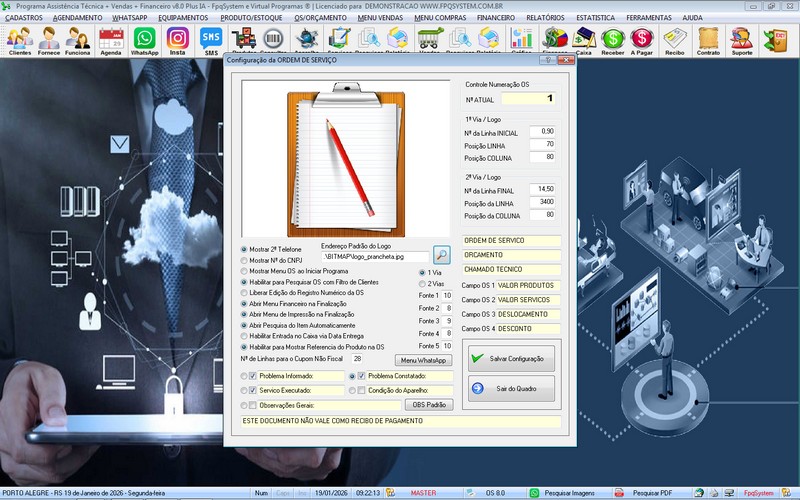Viewport: 800px width, 500px height.
Task: Click the Menu WhatsApp button
Action: 423,360
